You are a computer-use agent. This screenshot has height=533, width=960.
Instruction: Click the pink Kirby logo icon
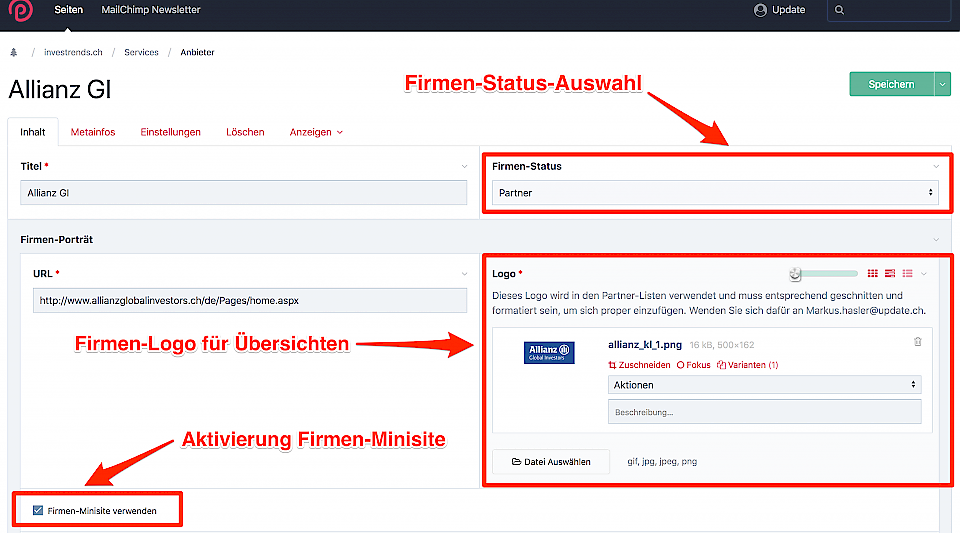19,11
